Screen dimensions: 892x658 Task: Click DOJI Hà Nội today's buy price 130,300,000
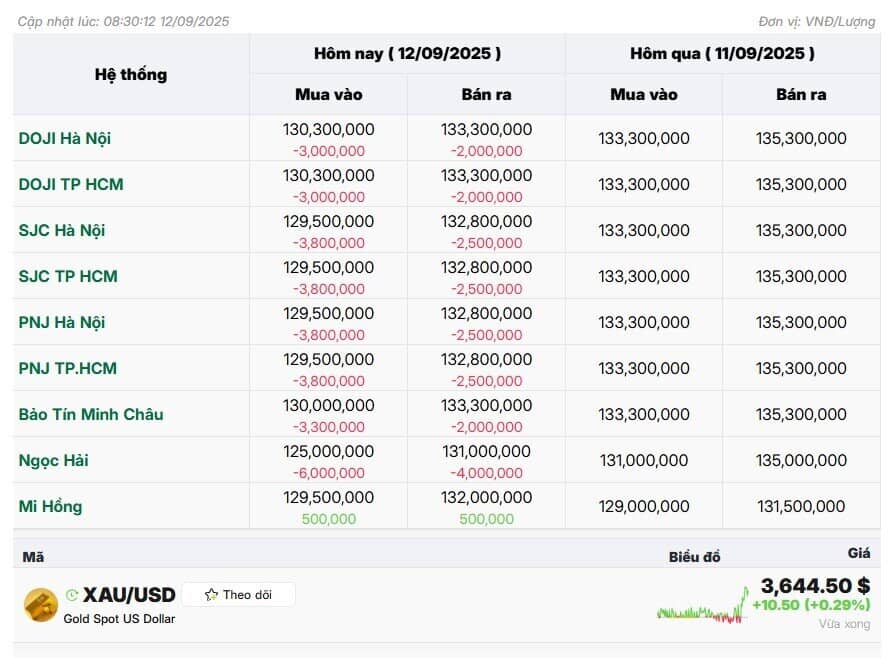[329, 130]
